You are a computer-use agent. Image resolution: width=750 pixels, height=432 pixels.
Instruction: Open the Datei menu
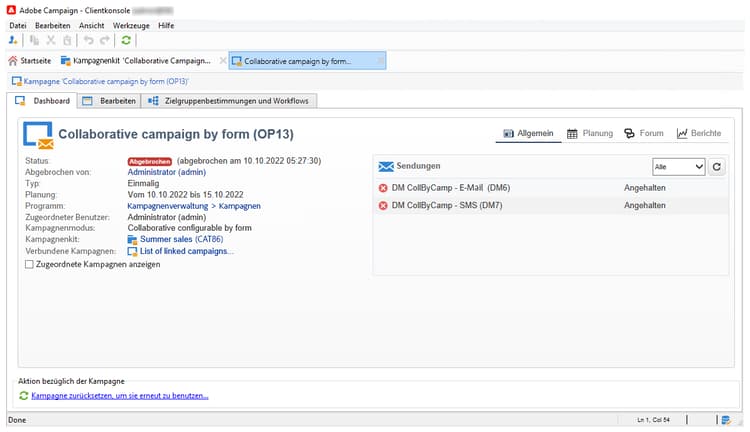[18, 25]
